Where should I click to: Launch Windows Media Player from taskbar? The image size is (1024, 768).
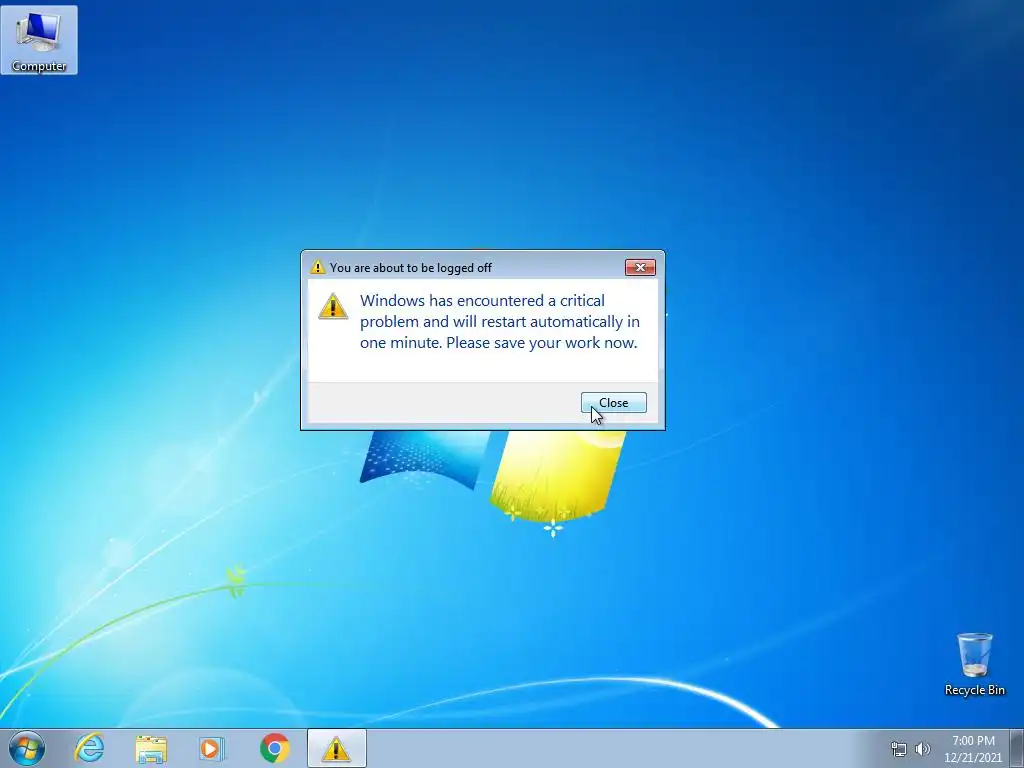coord(212,748)
